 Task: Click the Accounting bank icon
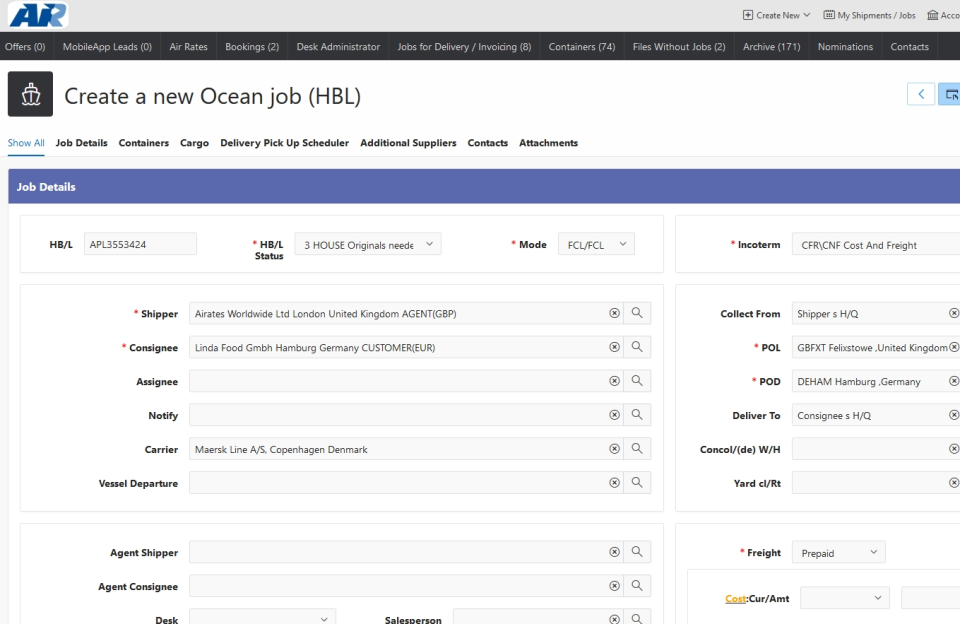(x=933, y=15)
